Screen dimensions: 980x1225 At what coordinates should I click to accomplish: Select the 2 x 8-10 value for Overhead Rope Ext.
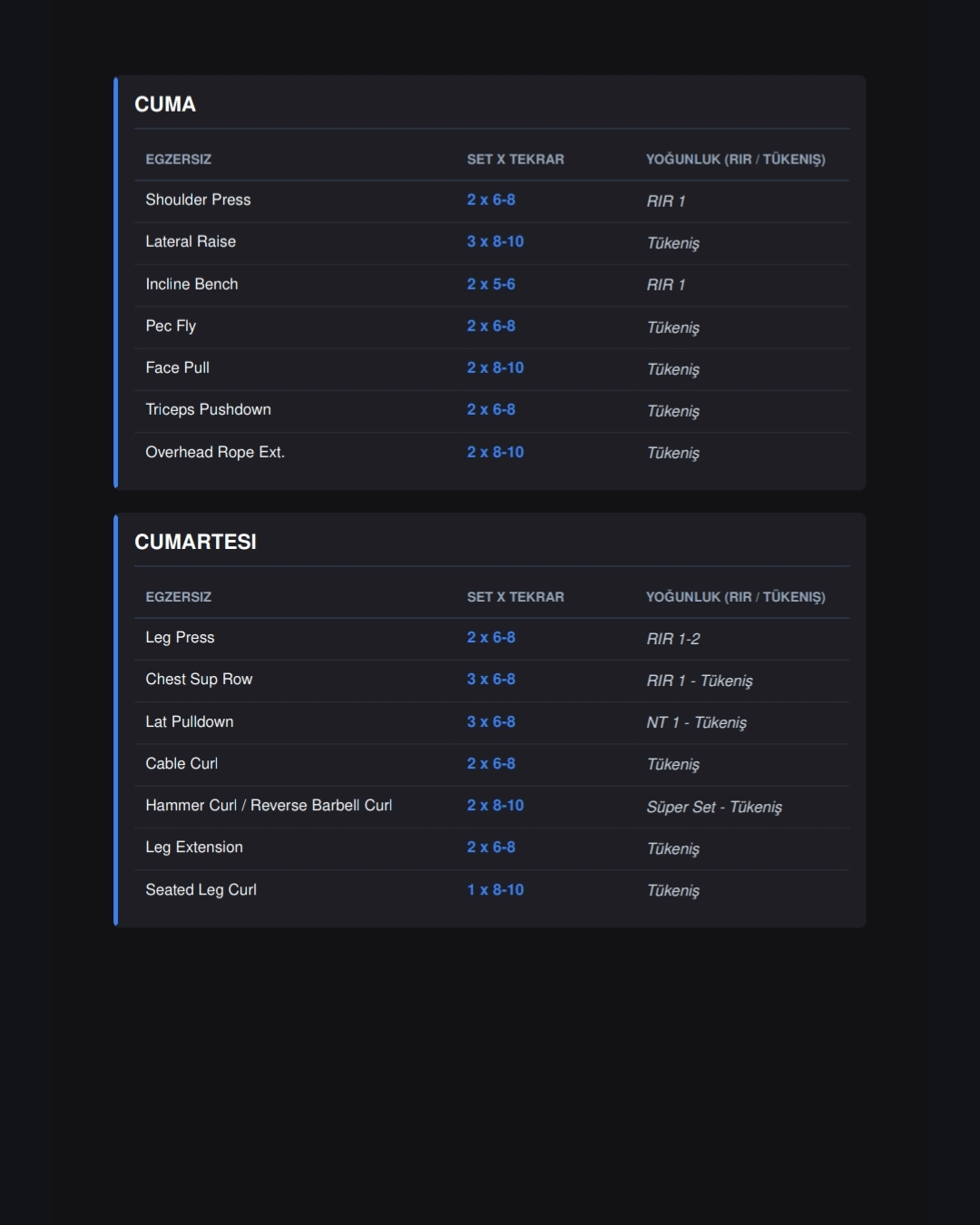pos(495,452)
